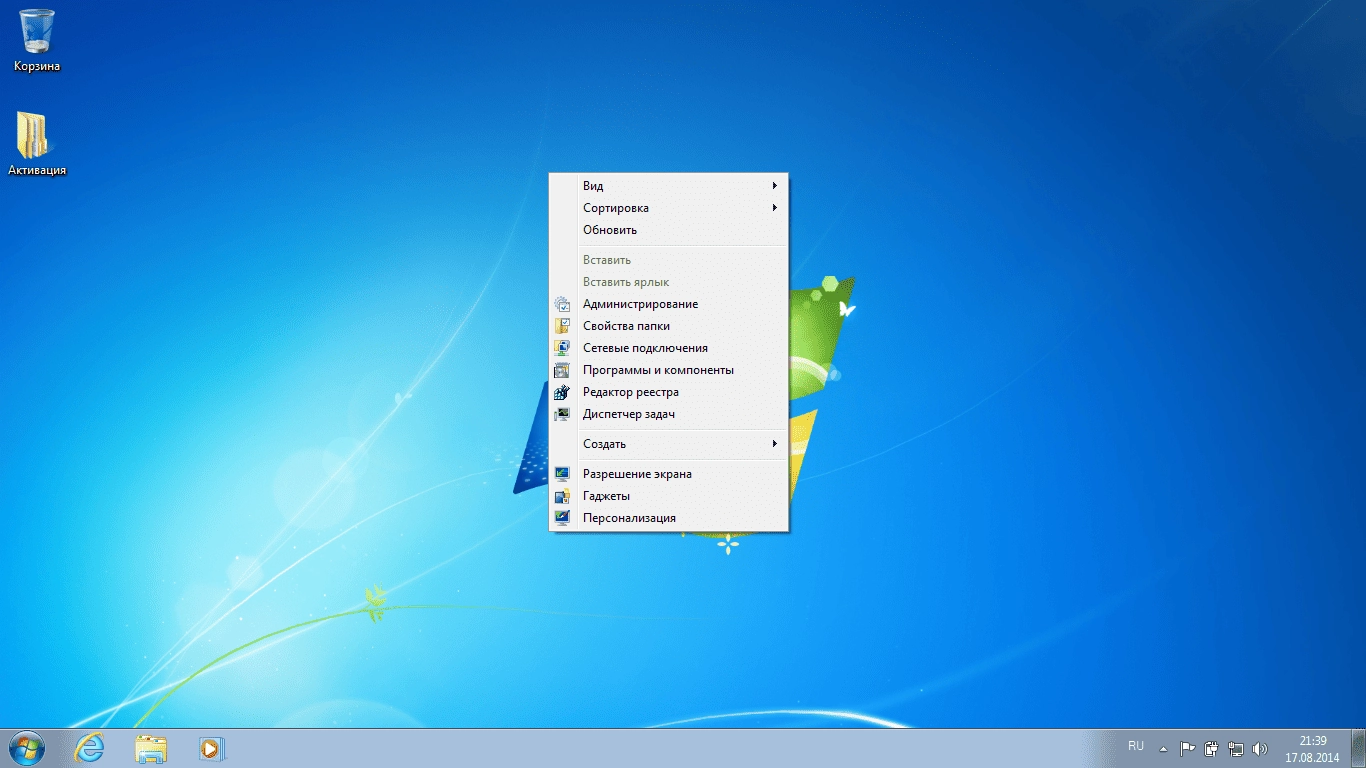The image size is (1366, 768).
Task: Click the volume speaker icon in the tray
Action: click(x=1261, y=747)
